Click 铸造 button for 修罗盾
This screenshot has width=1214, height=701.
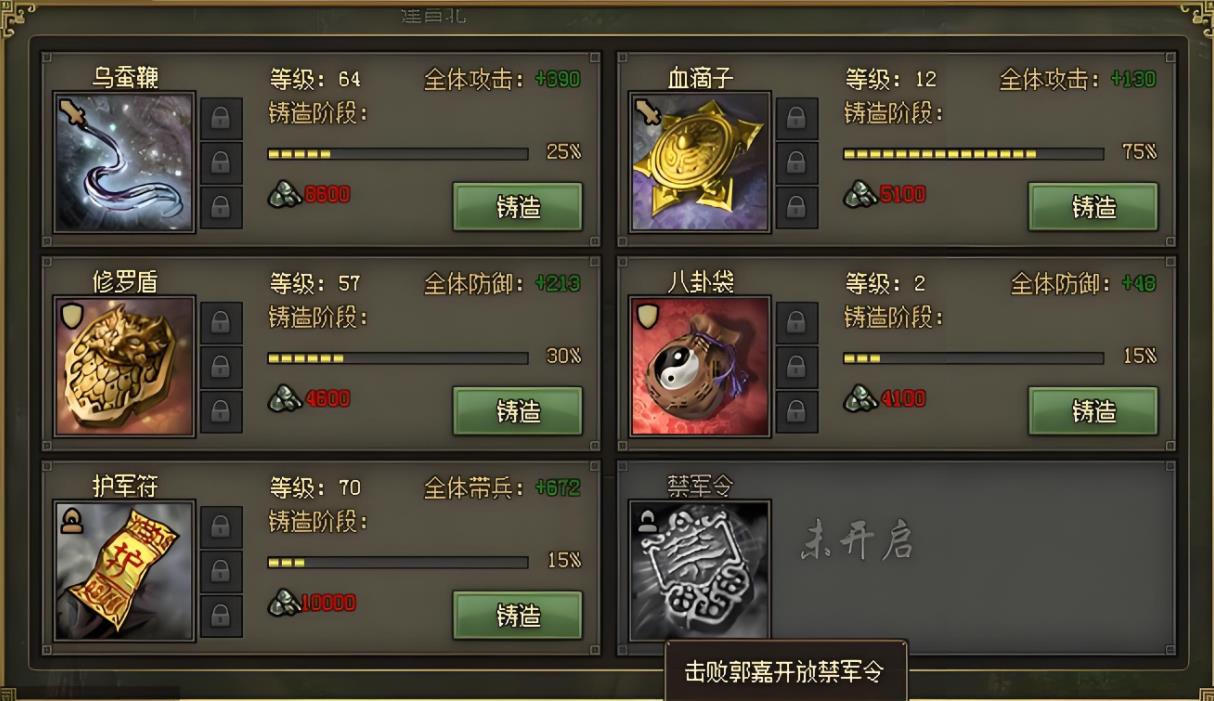518,411
